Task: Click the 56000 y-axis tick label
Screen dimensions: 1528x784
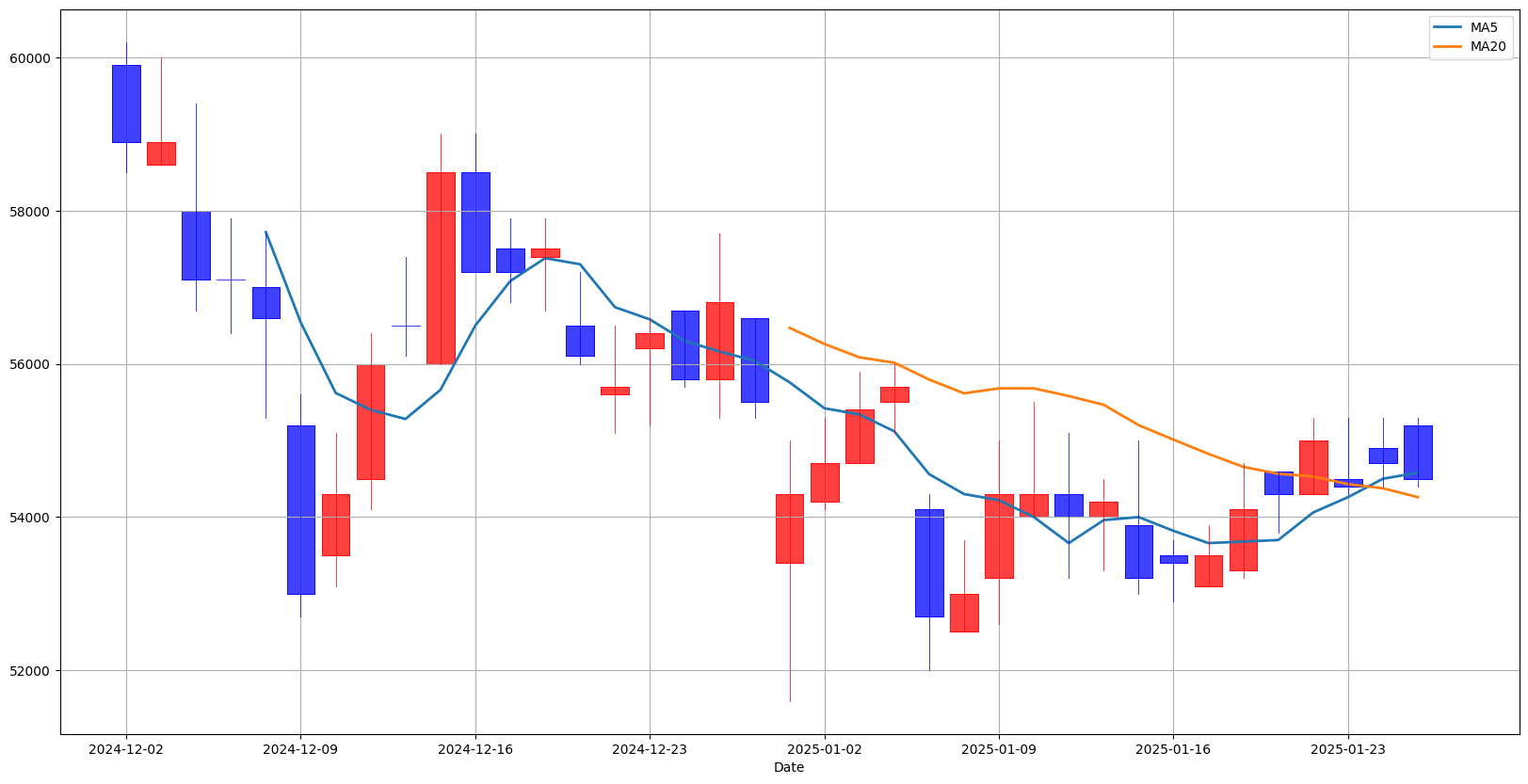Action: point(30,365)
